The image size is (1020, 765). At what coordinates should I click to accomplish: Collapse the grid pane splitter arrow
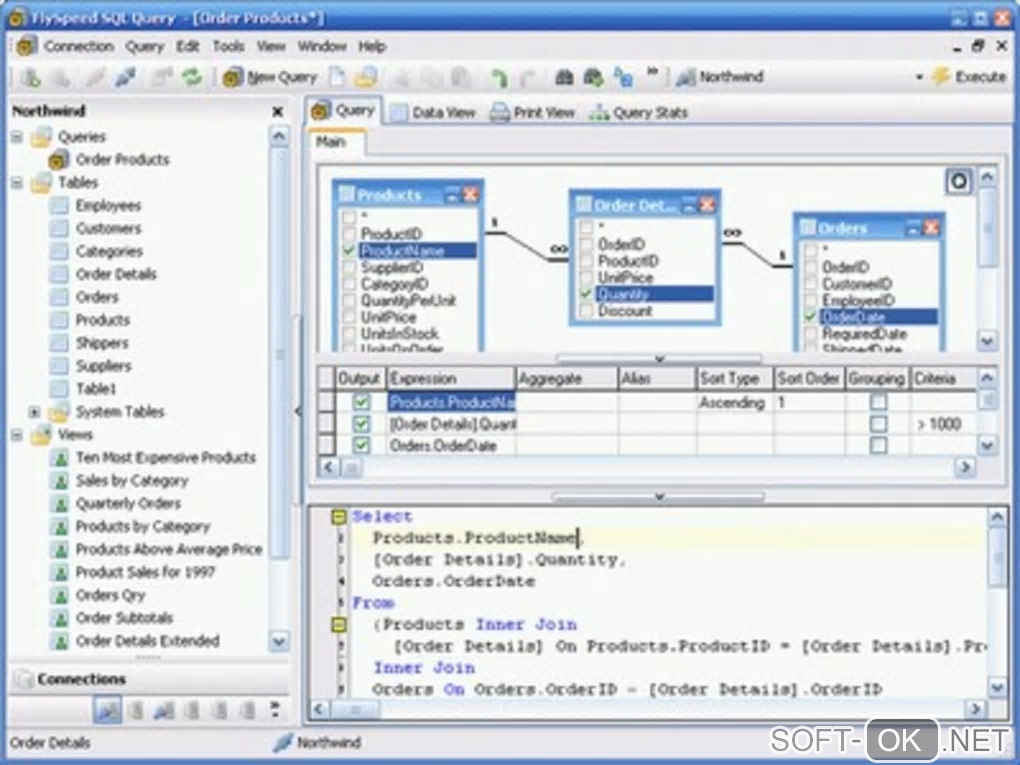click(x=659, y=497)
